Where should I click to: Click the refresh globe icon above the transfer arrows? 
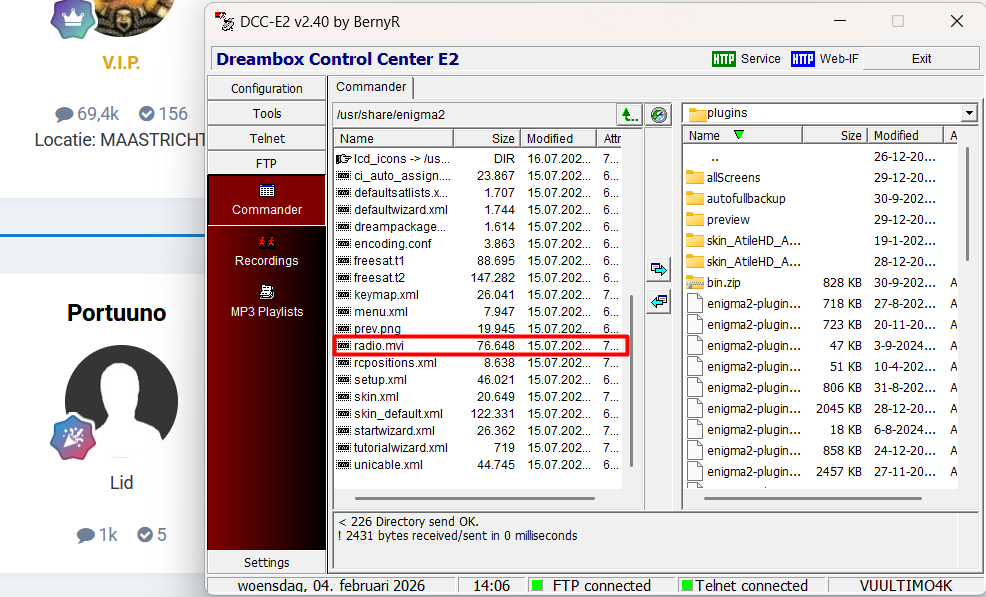[658, 115]
